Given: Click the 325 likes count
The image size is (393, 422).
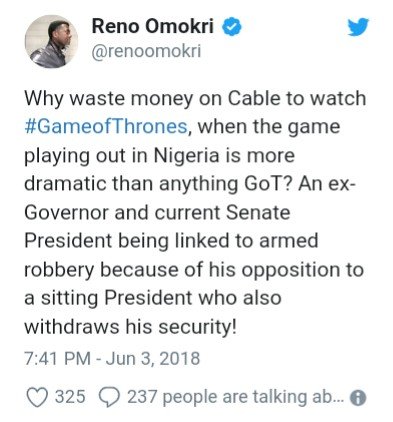Looking at the screenshot, I should tap(70, 397).
